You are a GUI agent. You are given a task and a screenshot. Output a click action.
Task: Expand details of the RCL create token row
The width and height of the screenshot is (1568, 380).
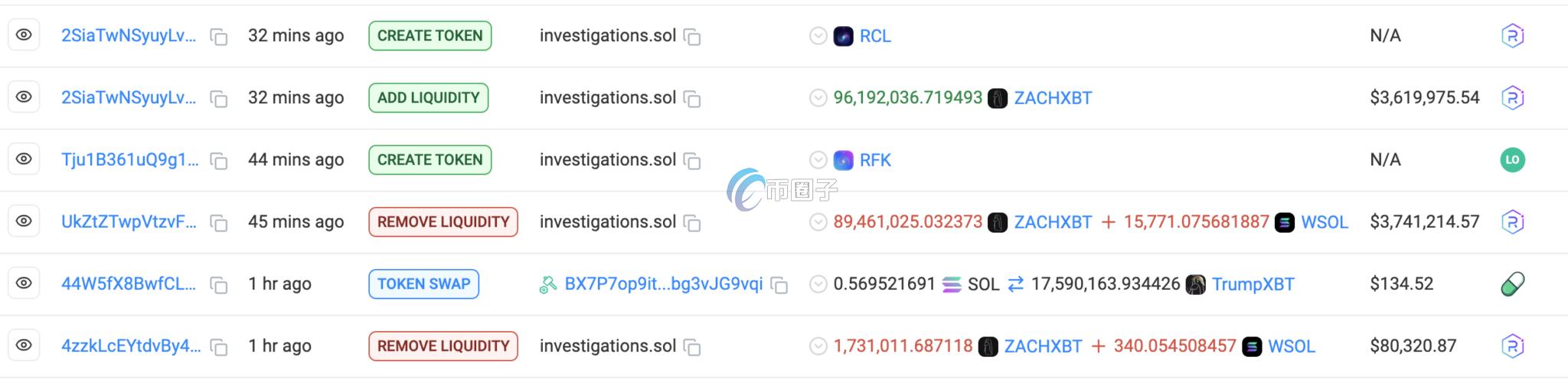pos(818,36)
